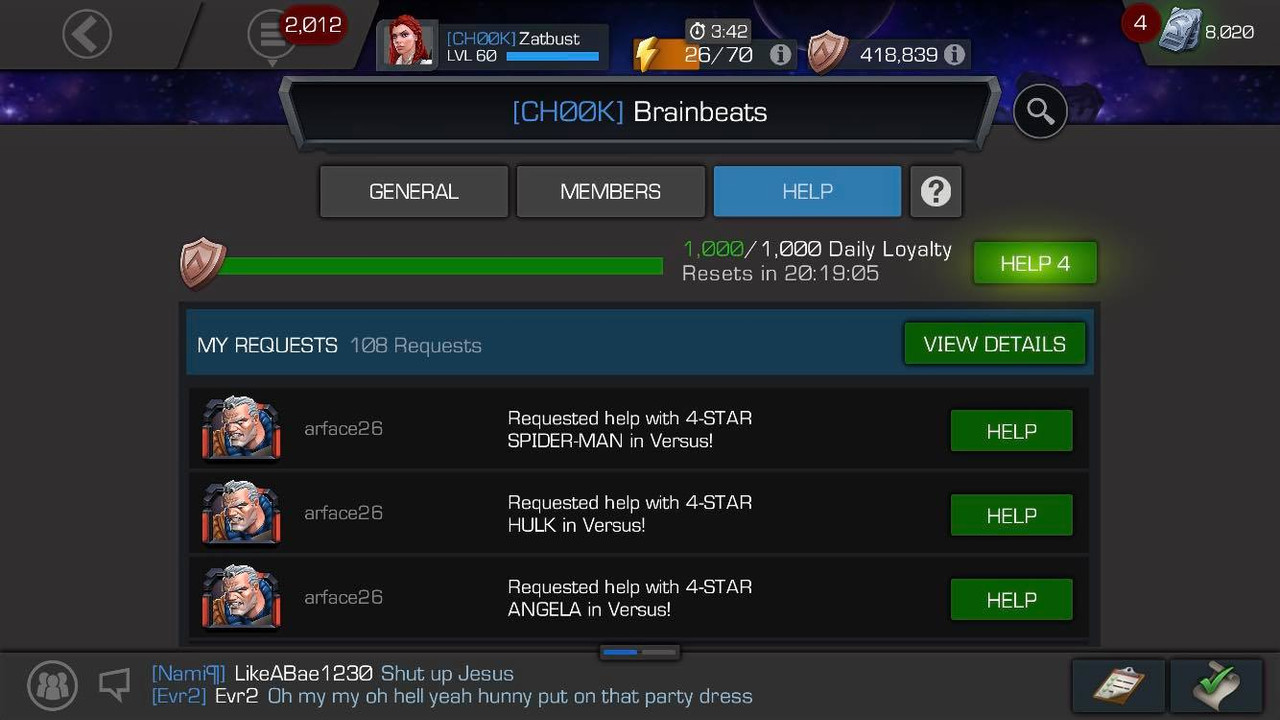Open the main menu with 2,012 badge
The height and width of the screenshot is (720, 1280).
click(x=272, y=36)
